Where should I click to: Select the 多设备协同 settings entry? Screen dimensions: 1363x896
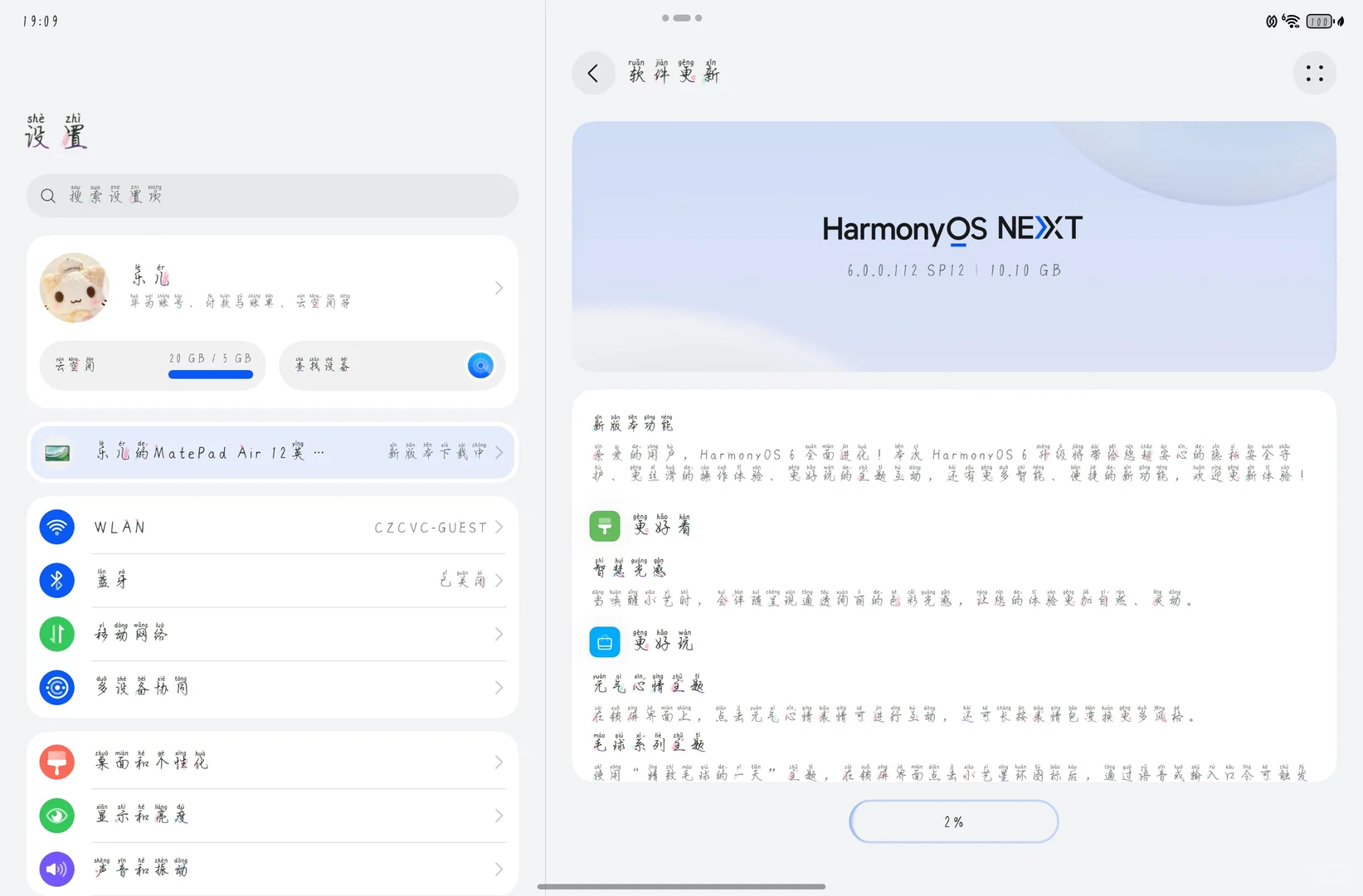click(272, 688)
